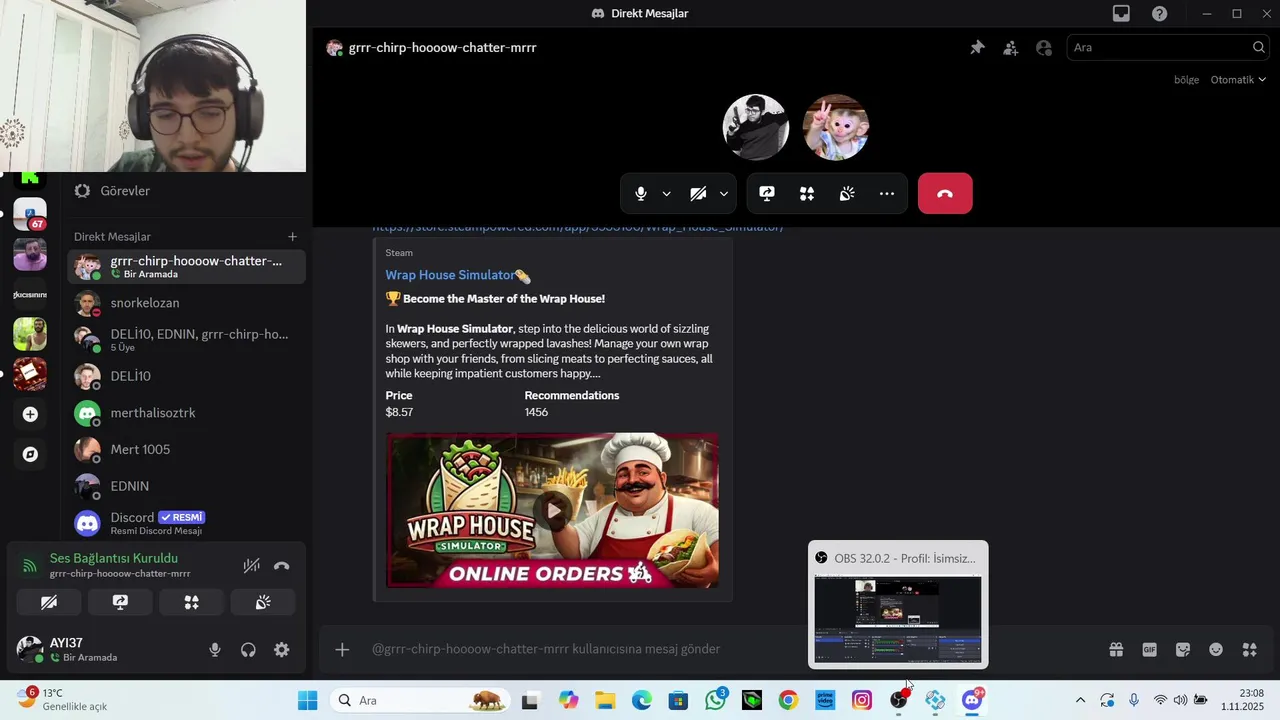Click the message attachment plus button

pos(342,649)
